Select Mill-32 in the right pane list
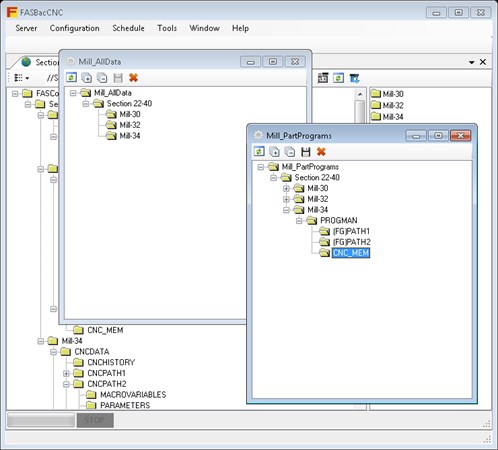Viewport: 498px width, 450px height. click(x=393, y=105)
